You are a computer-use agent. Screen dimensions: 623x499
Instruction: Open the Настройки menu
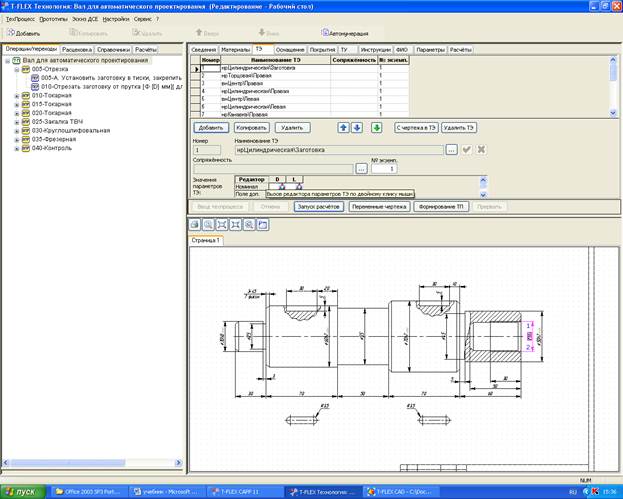pos(116,19)
